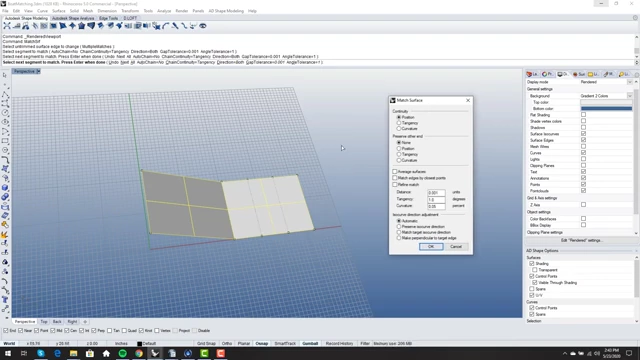Select Curvature continuity radio button
This screenshot has height=360, width=640.
(x=399, y=129)
